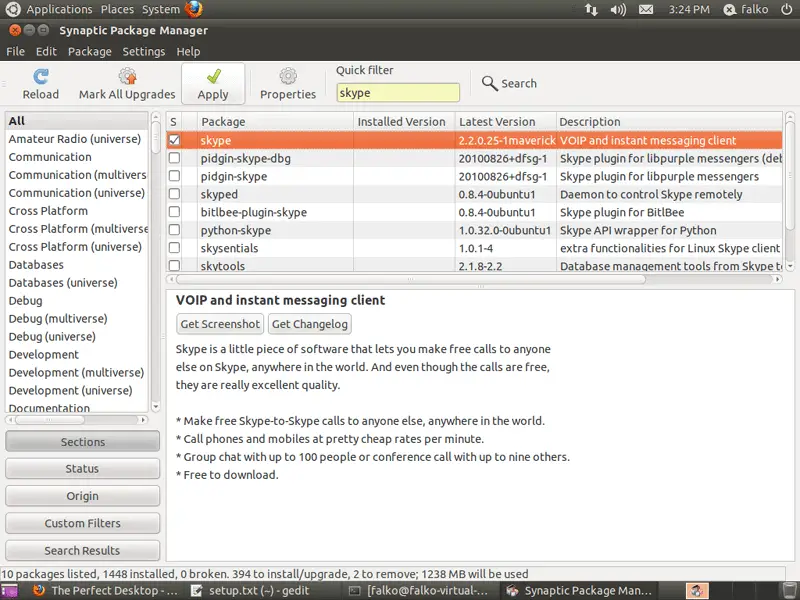
Task: Sort by the S status column header
Action: (173, 121)
